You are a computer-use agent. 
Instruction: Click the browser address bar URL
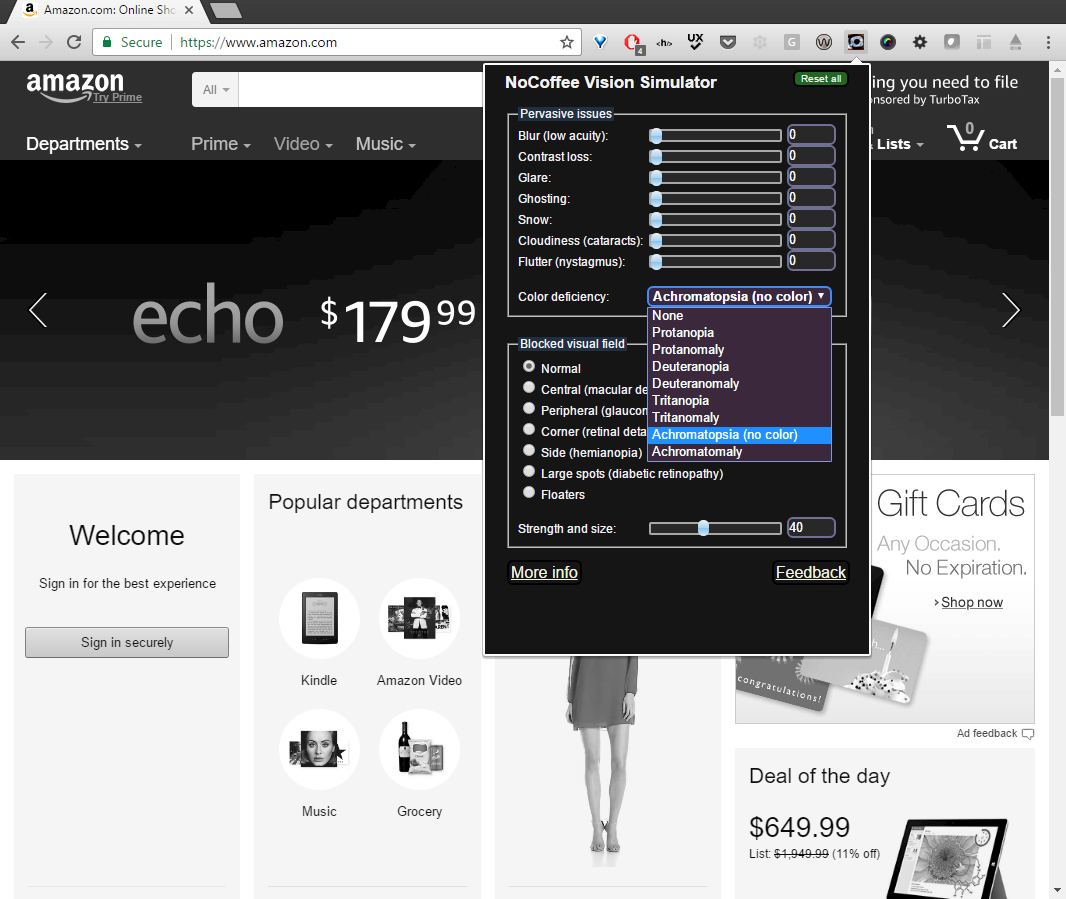(258, 42)
